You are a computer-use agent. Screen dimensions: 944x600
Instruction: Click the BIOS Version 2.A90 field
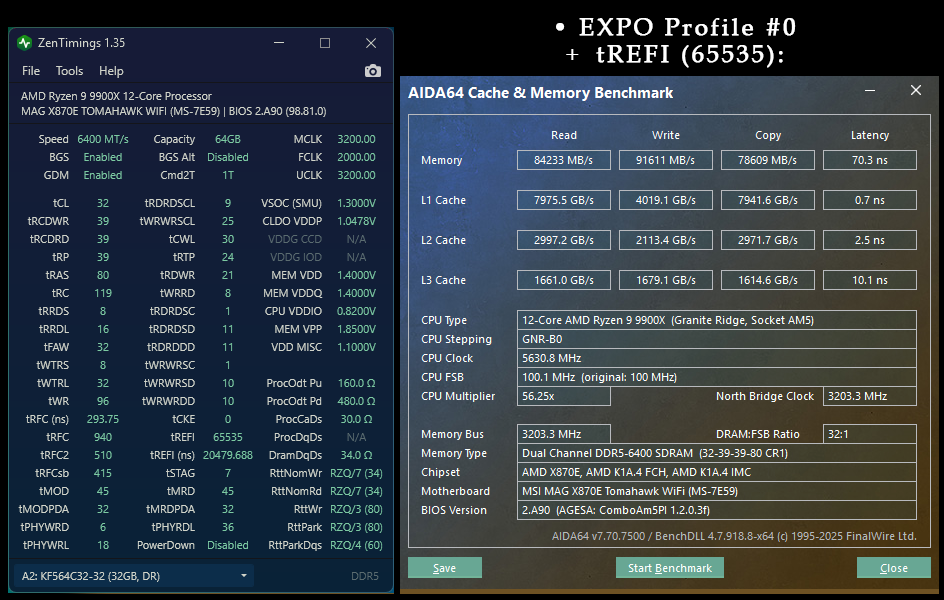point(716,510)
